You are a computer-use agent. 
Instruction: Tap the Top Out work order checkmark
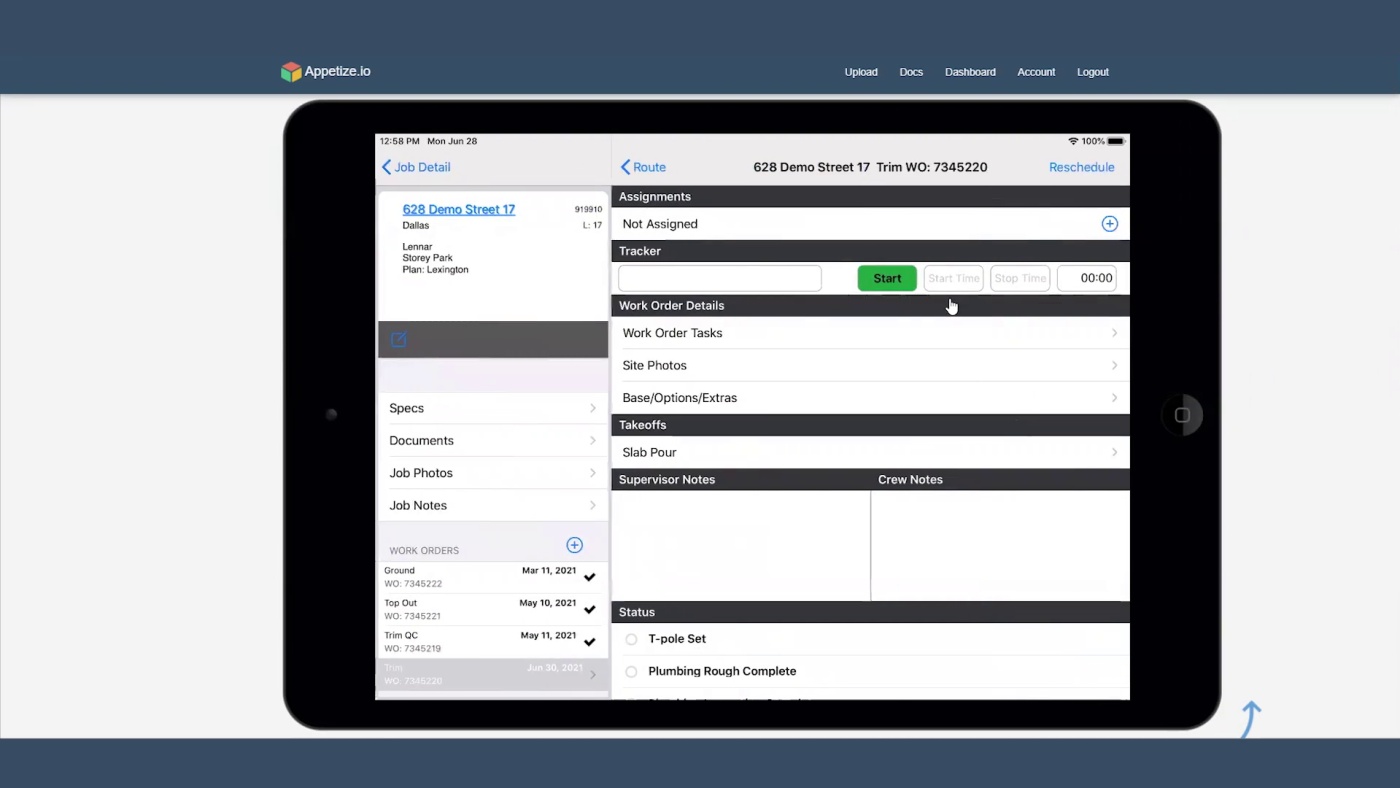pos(590,609)
